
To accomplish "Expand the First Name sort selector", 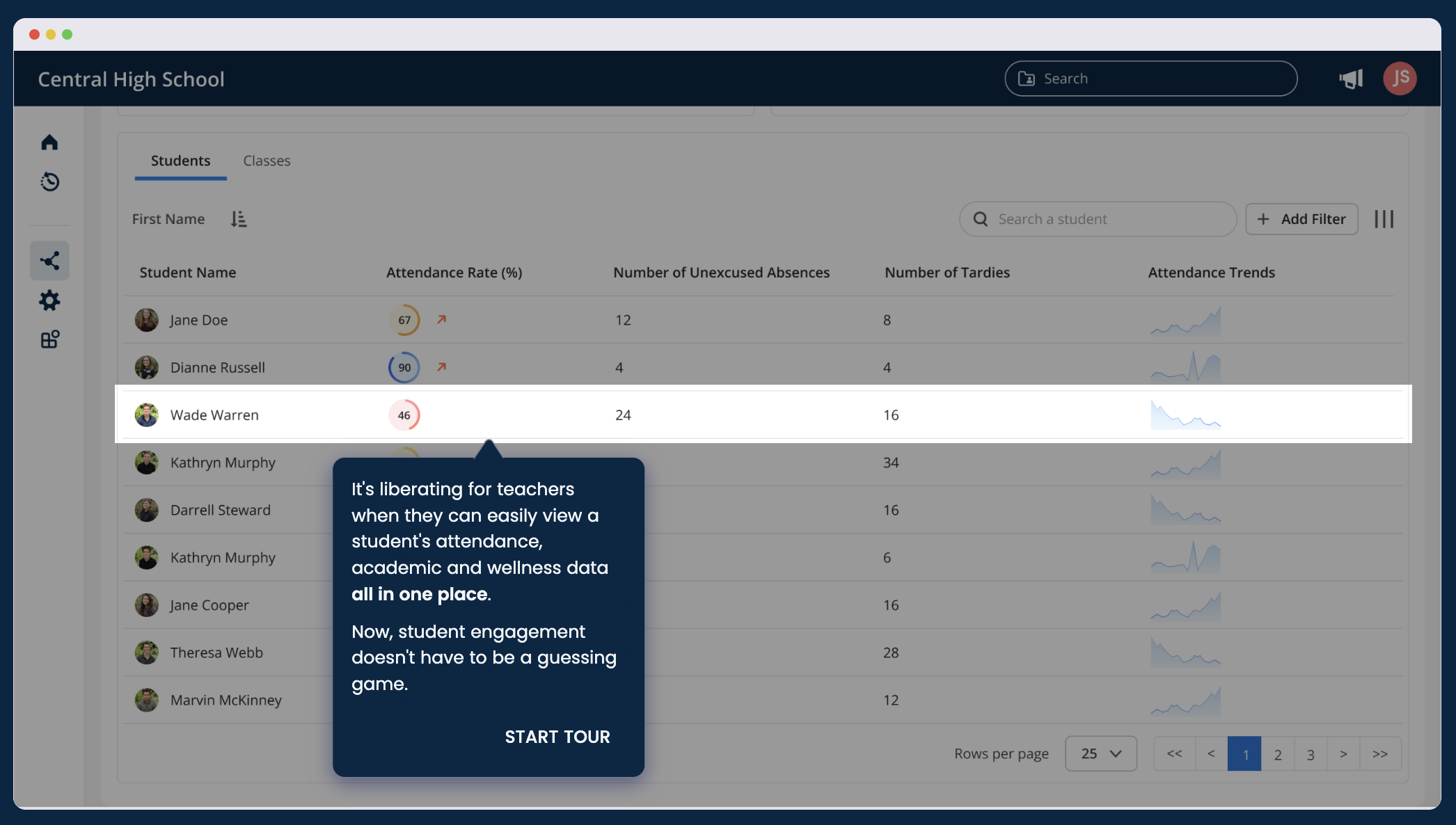I will 168,218.
